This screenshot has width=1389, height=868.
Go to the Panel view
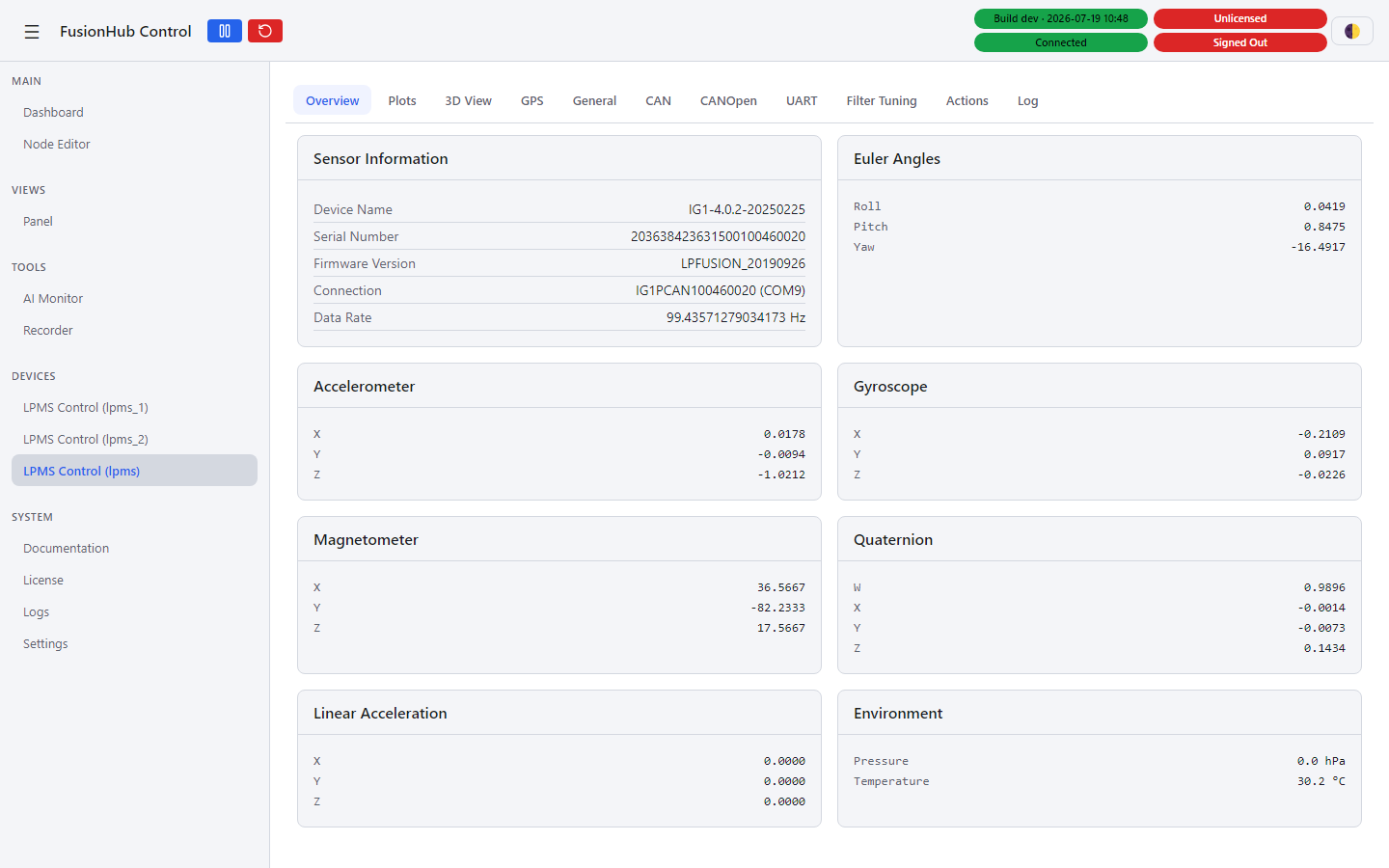[x=134, y=222]
